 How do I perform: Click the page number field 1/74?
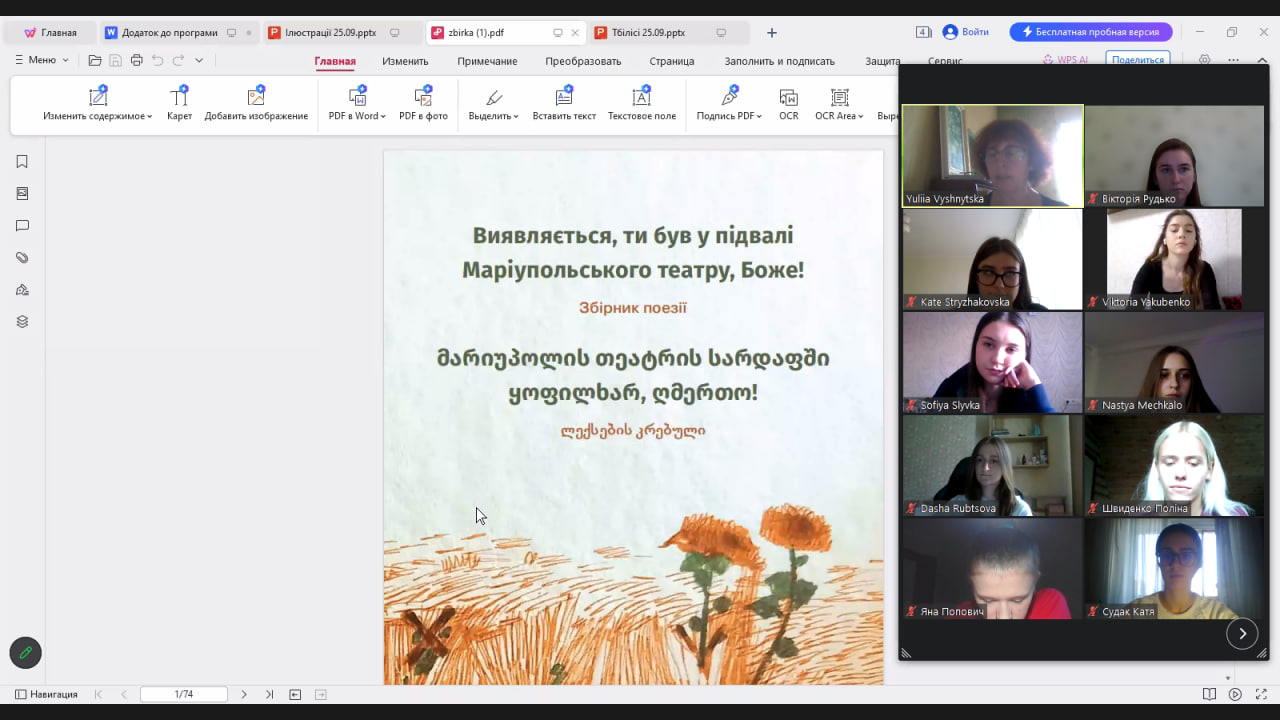pyautogui.click(x=184, y=694)
